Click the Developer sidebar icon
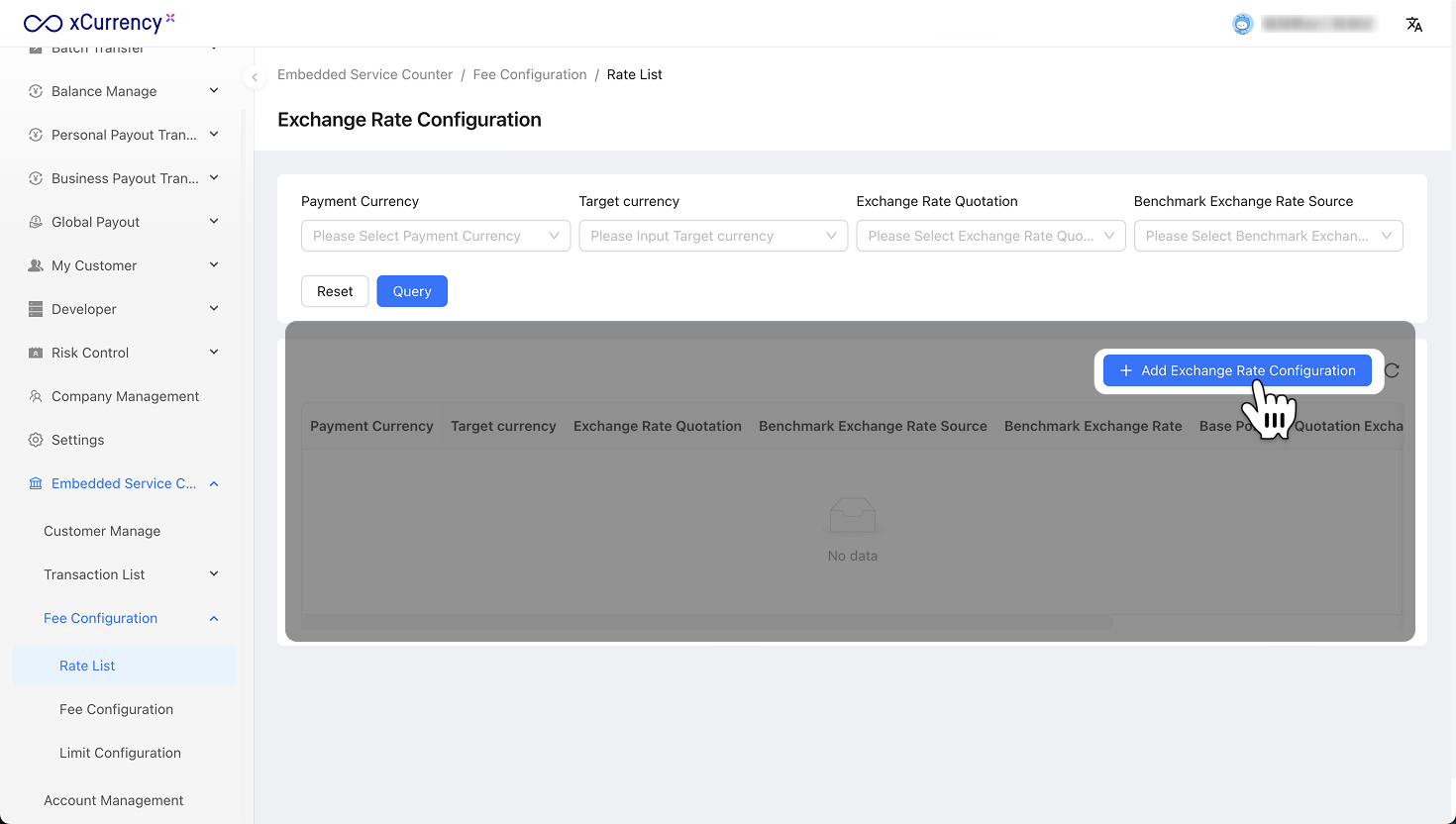 [36, 309]
